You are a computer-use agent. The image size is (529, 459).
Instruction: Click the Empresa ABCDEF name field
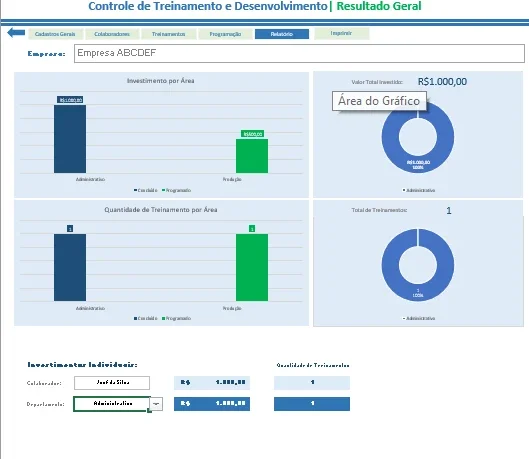pyautogui.click(x=299, y=53)
